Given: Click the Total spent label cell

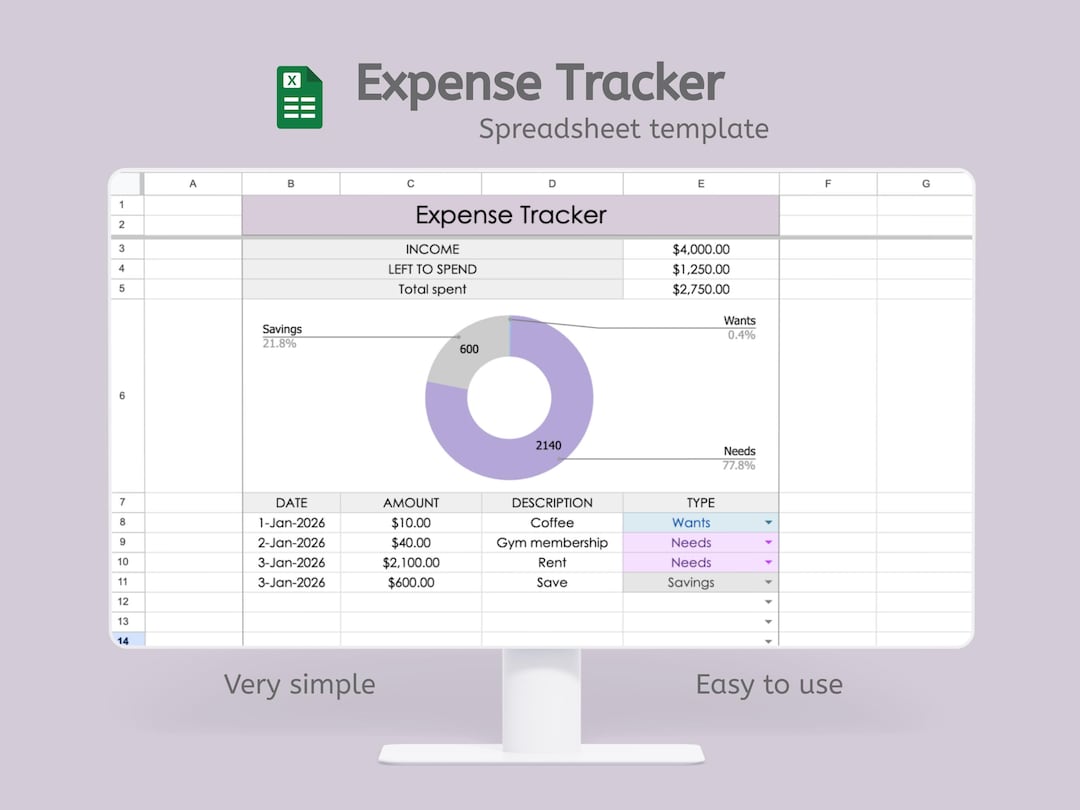Looking at the screenshot, I should [x=433, y=289].
